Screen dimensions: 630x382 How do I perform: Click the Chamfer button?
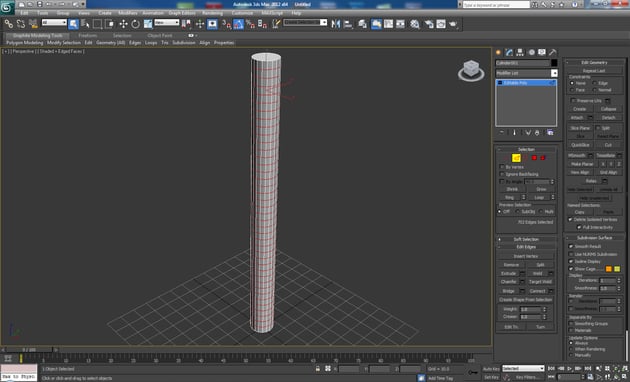(509, 282)
